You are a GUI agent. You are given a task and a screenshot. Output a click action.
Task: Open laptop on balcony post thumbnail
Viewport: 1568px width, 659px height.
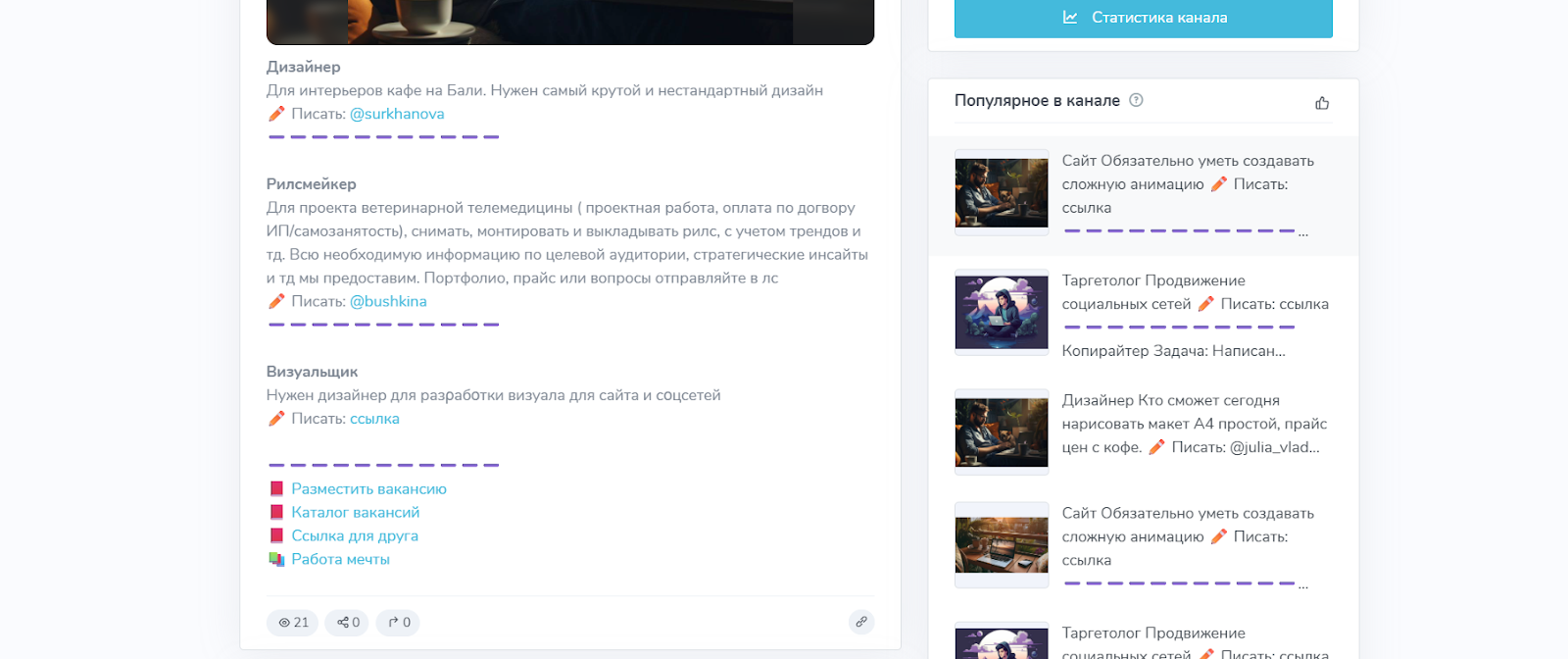point(1002,545)
